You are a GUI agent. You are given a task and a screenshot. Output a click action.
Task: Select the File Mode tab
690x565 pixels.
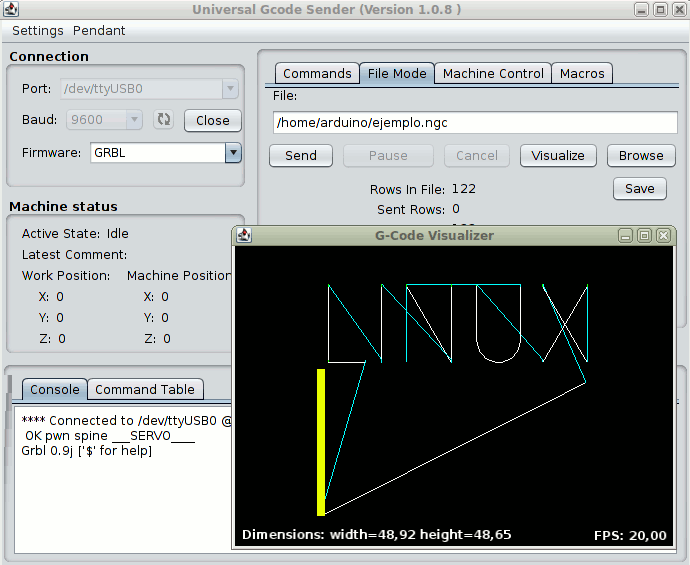pos(397,73)
